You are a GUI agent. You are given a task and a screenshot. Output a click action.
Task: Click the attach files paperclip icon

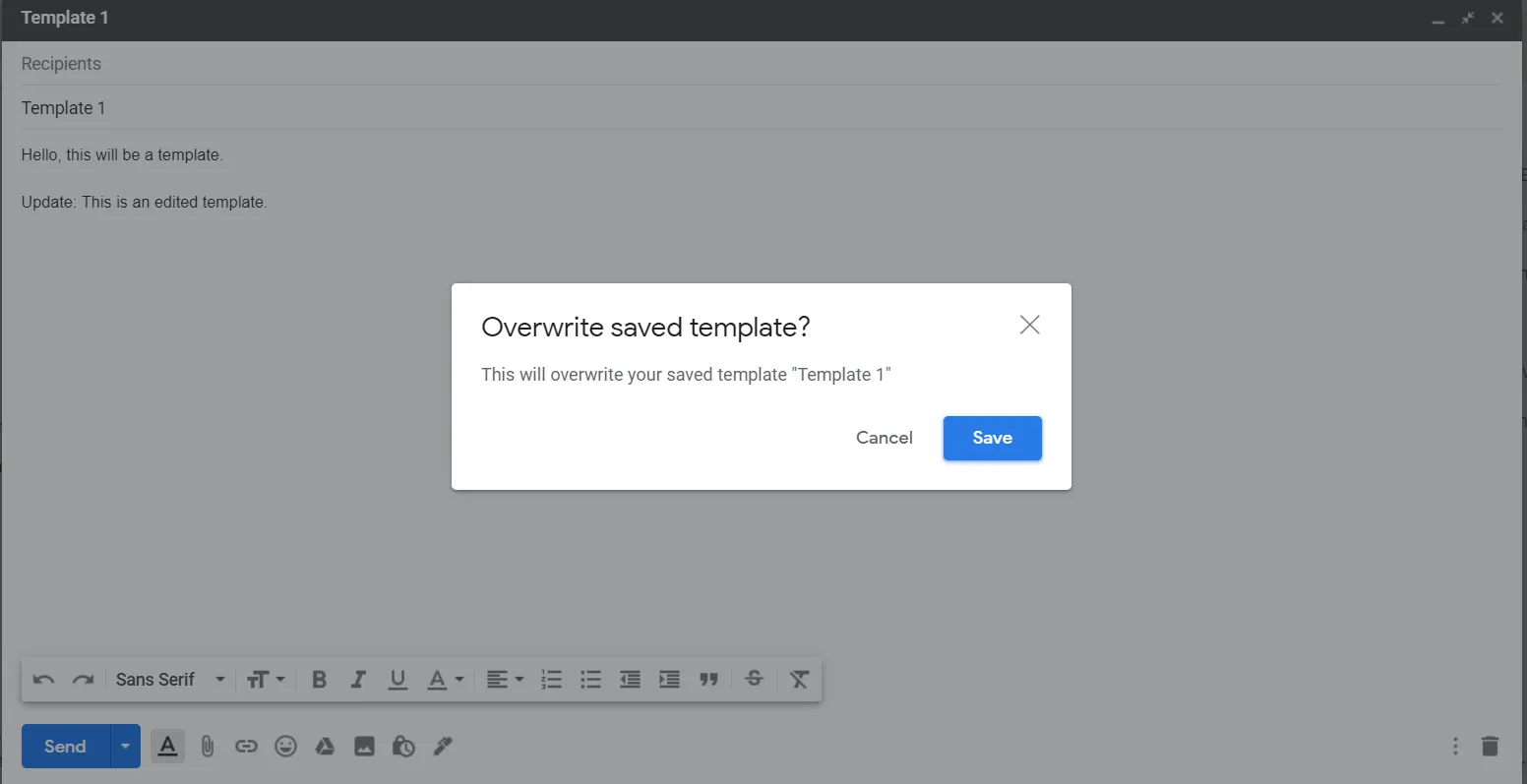tap(207, 747)
